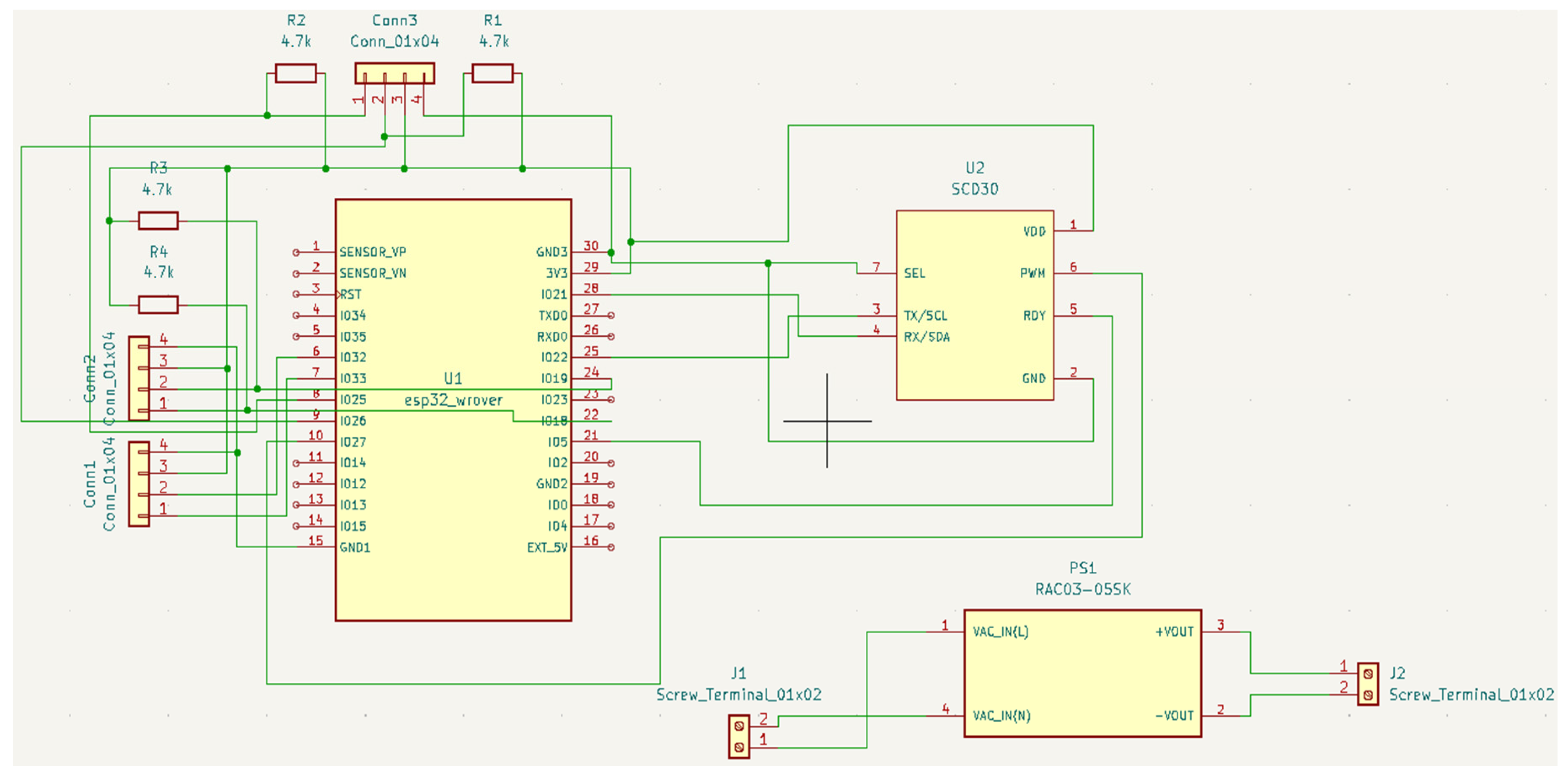The image size is (1568, 777).
Task: Select the Conn2 connector body
Action: tap(139, 379)
